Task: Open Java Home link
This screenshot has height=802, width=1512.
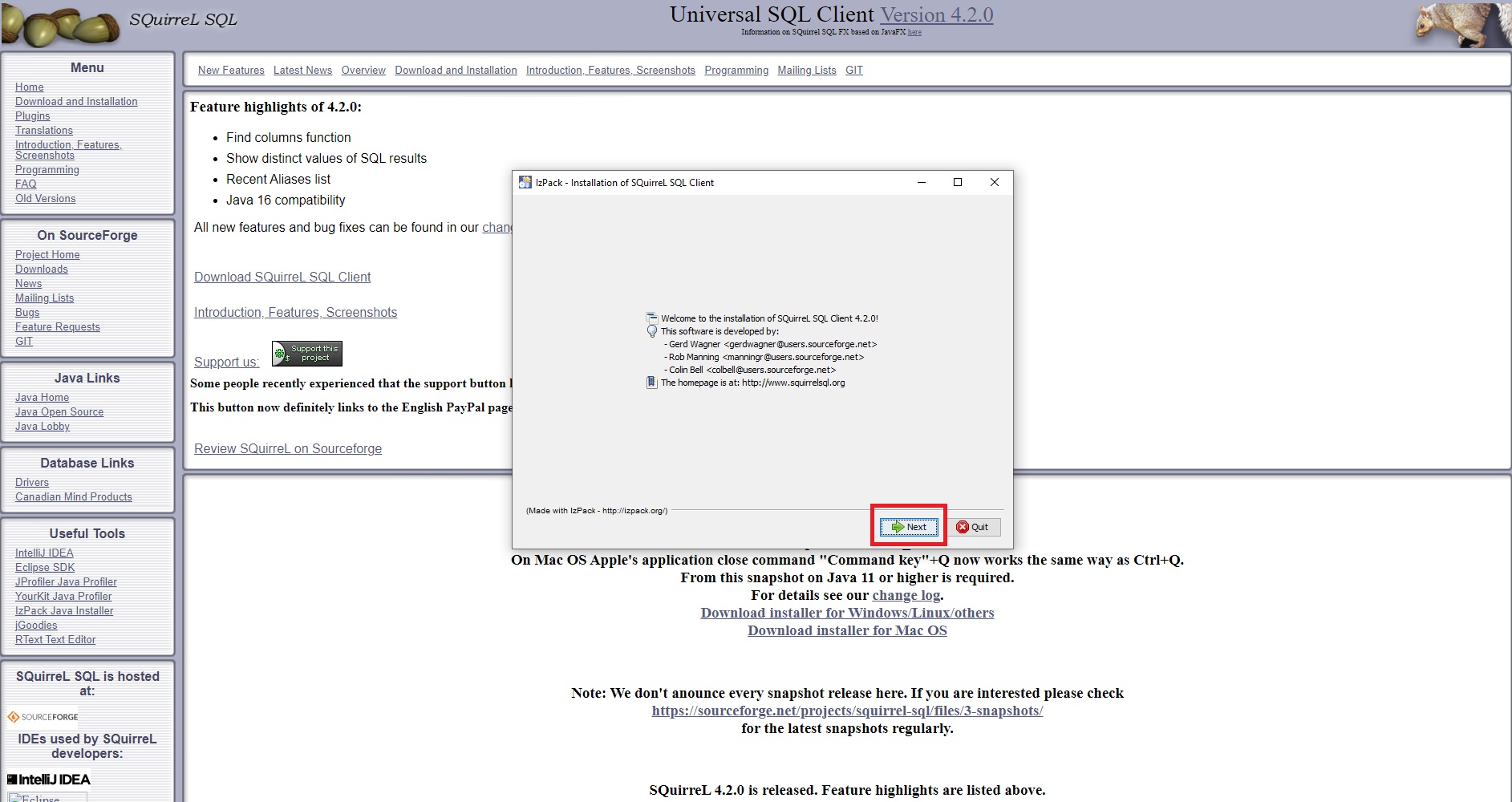Action: click(43, 398)
